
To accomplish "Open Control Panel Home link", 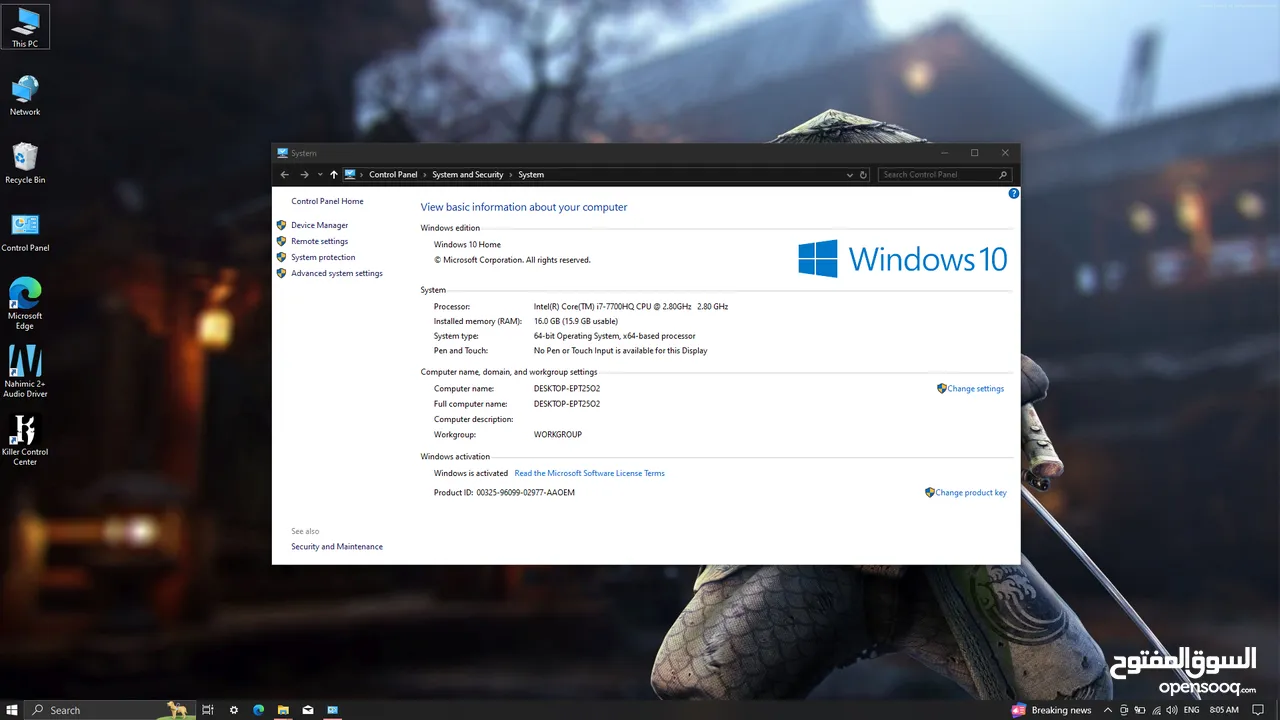I will (x=327, y=201).
